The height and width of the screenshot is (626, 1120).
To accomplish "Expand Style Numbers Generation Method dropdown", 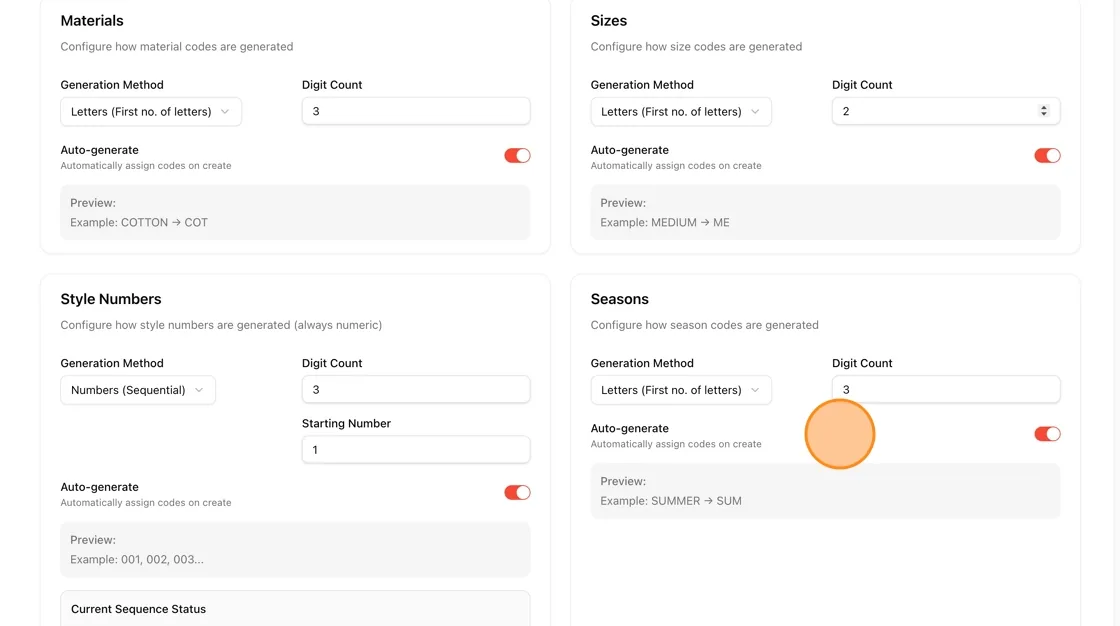I will [138, 390].
